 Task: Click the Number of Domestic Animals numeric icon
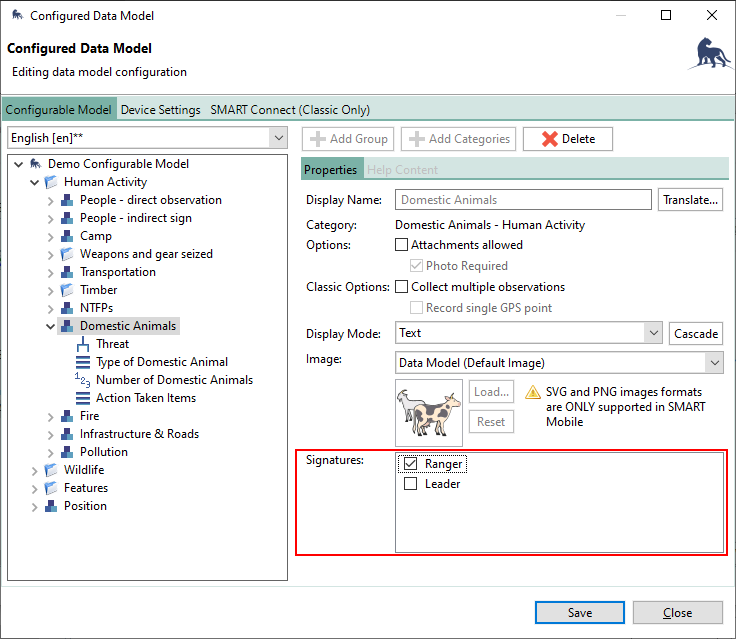83,380
